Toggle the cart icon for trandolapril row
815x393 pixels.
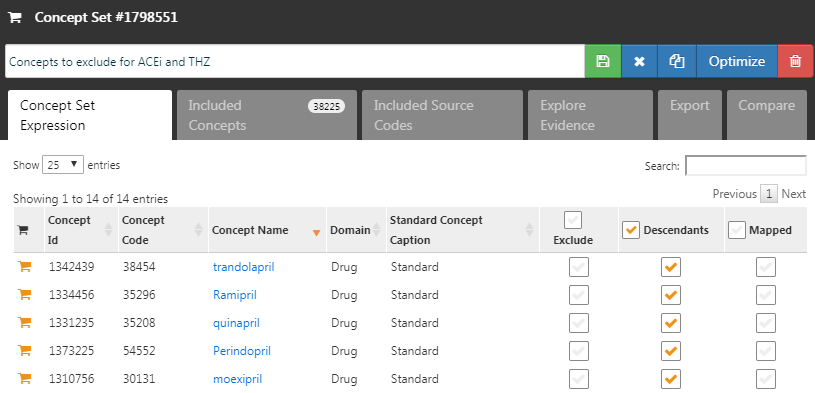tap(24, 267)
